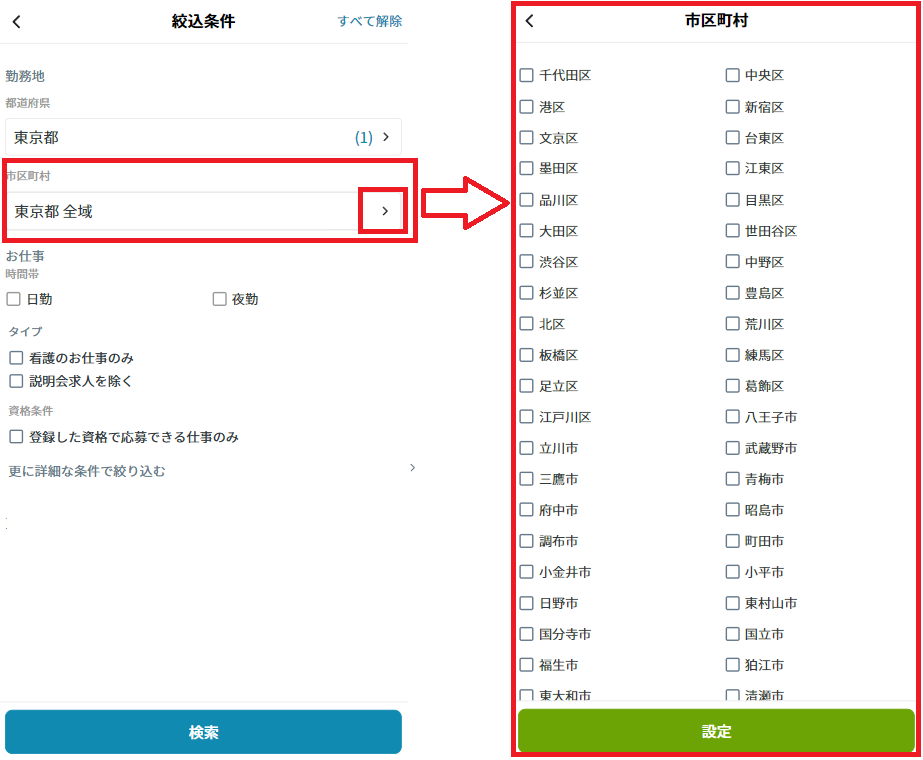
Task: Check 大田区 checkbox
Action: click(526, 231)
